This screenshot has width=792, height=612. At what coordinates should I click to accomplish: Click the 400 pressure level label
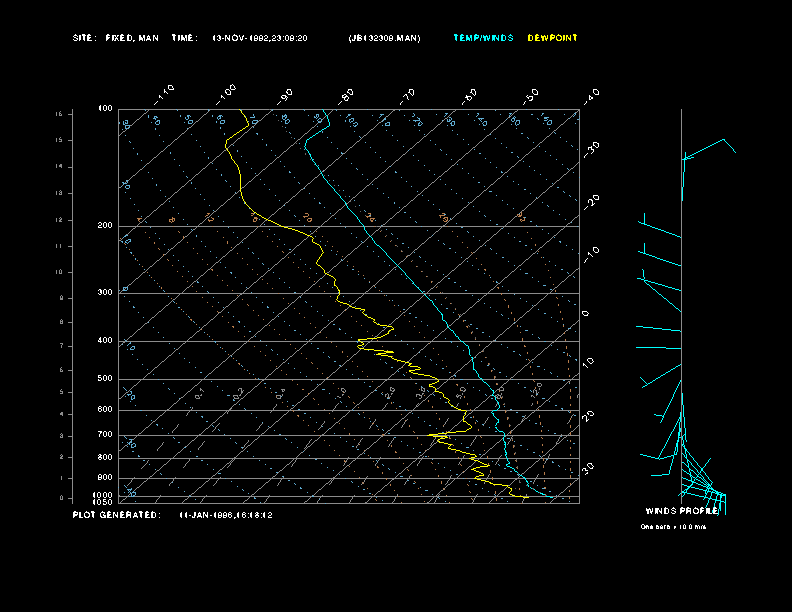coord(105,340)
